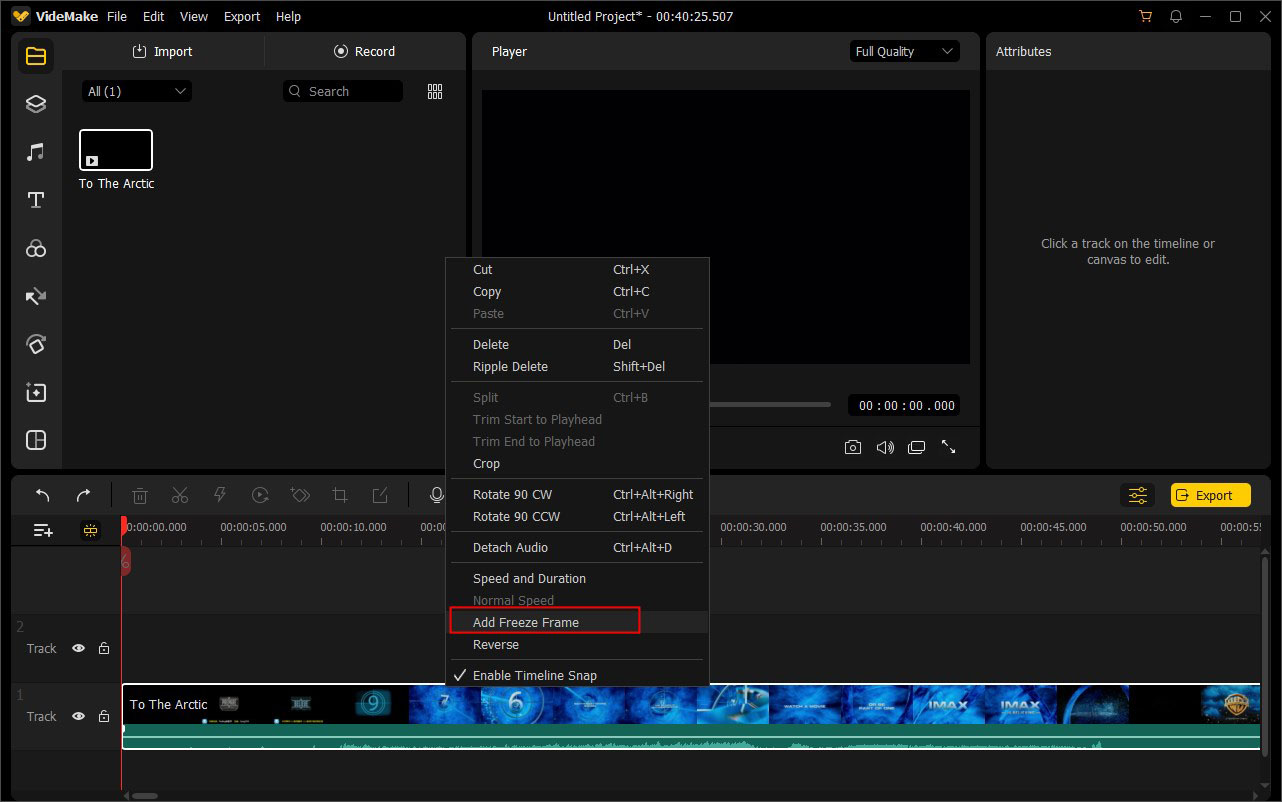Select the To The Arctic thumbnail
Viewport: 1282px width, 802px height.
tap(115, 146)
